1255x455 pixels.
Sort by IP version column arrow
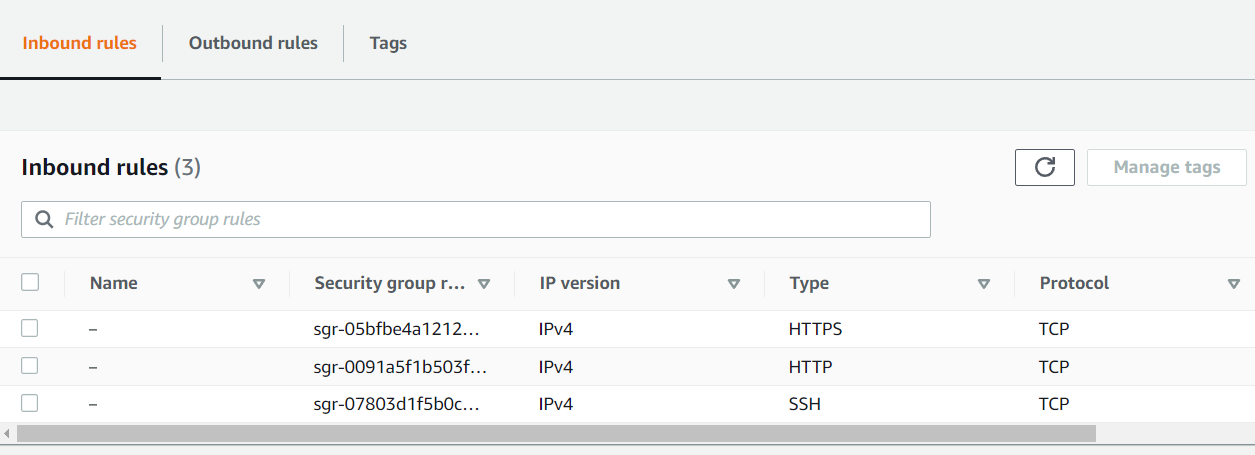(734, 284)
